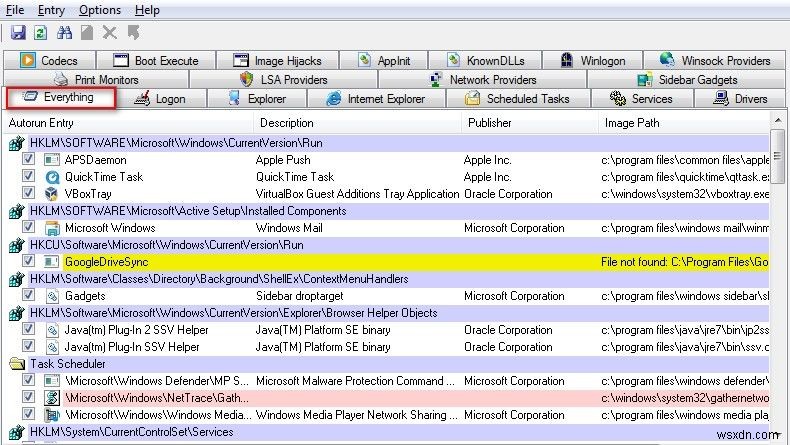The height and width of the screenshot is (445, 790).
Task: Switch to the Scheduled Tasks tab
Action: (518, 99)
